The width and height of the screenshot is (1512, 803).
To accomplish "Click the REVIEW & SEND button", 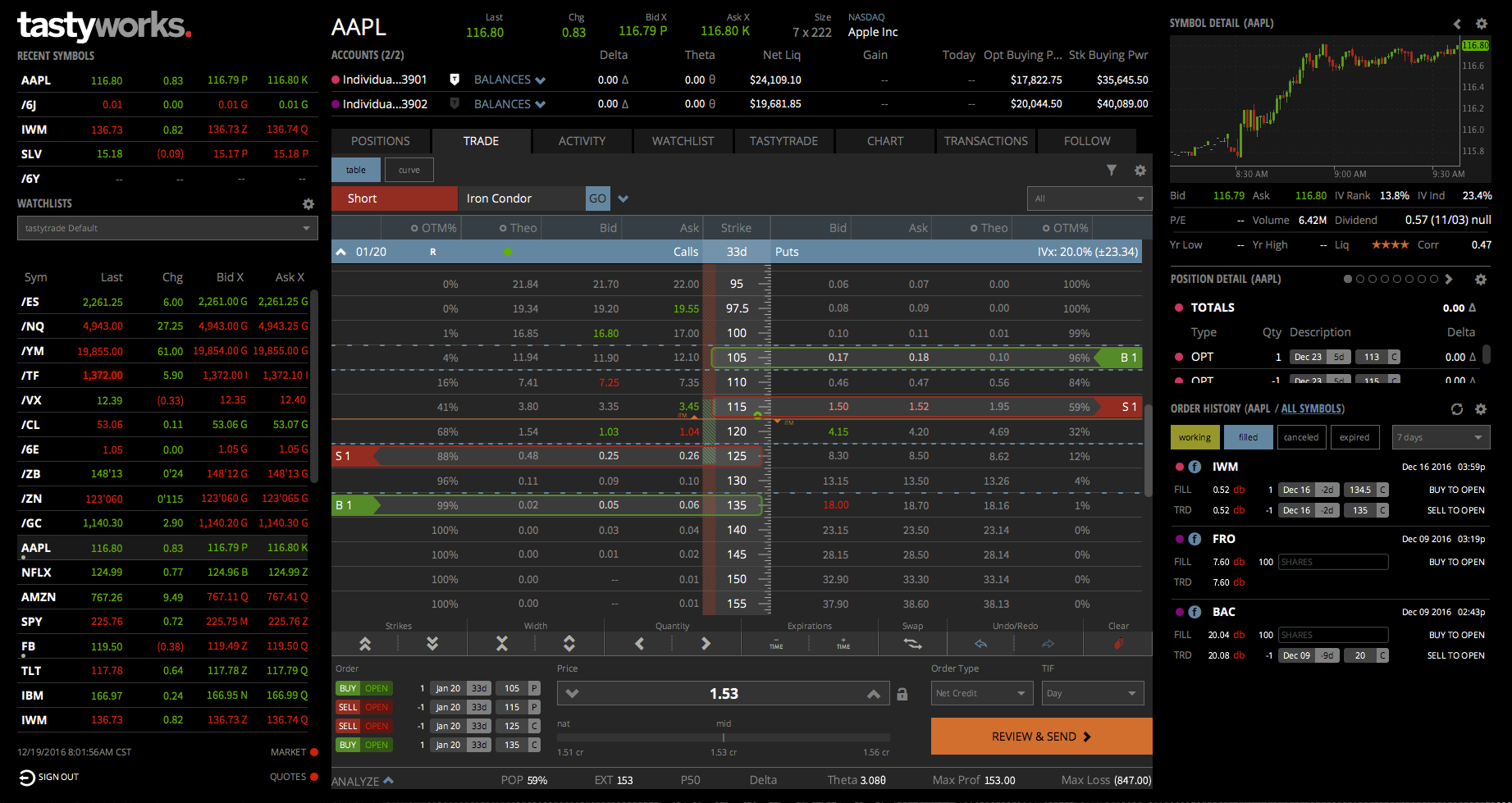I will (1040, 736).
